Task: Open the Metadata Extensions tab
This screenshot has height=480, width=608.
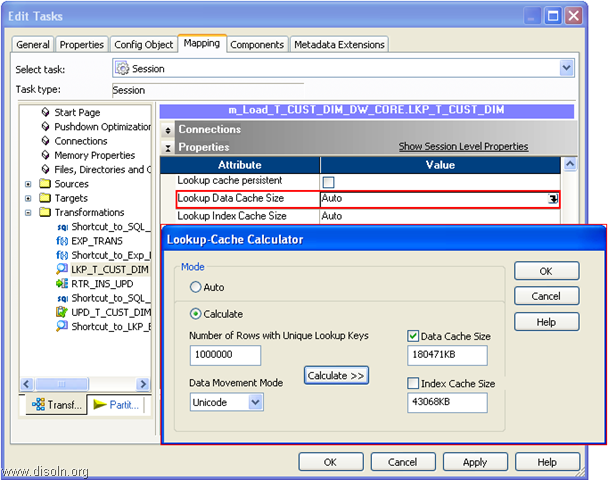Action: [338, 45]
